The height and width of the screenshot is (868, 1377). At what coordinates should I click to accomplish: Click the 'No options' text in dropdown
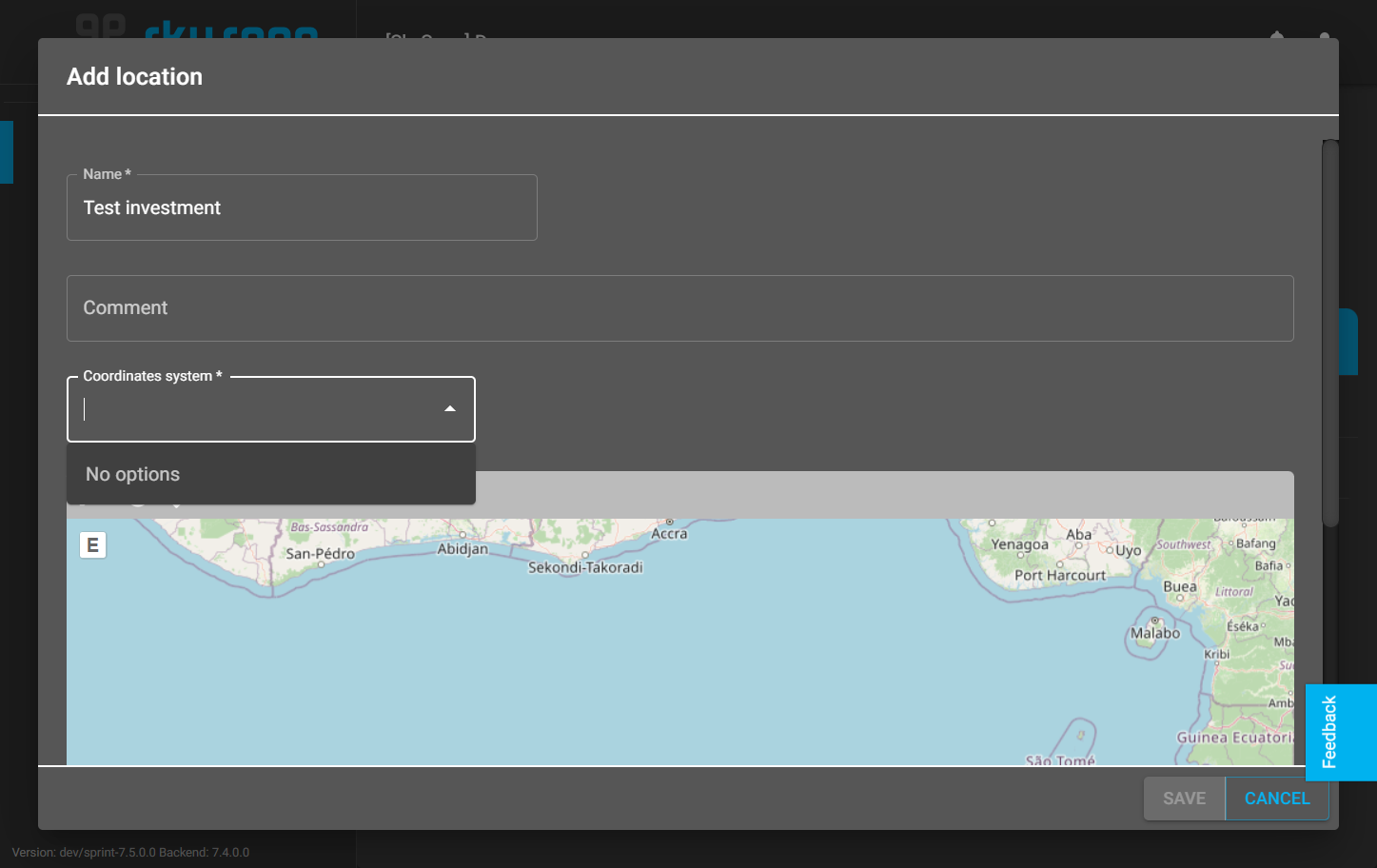click(132, 474)
